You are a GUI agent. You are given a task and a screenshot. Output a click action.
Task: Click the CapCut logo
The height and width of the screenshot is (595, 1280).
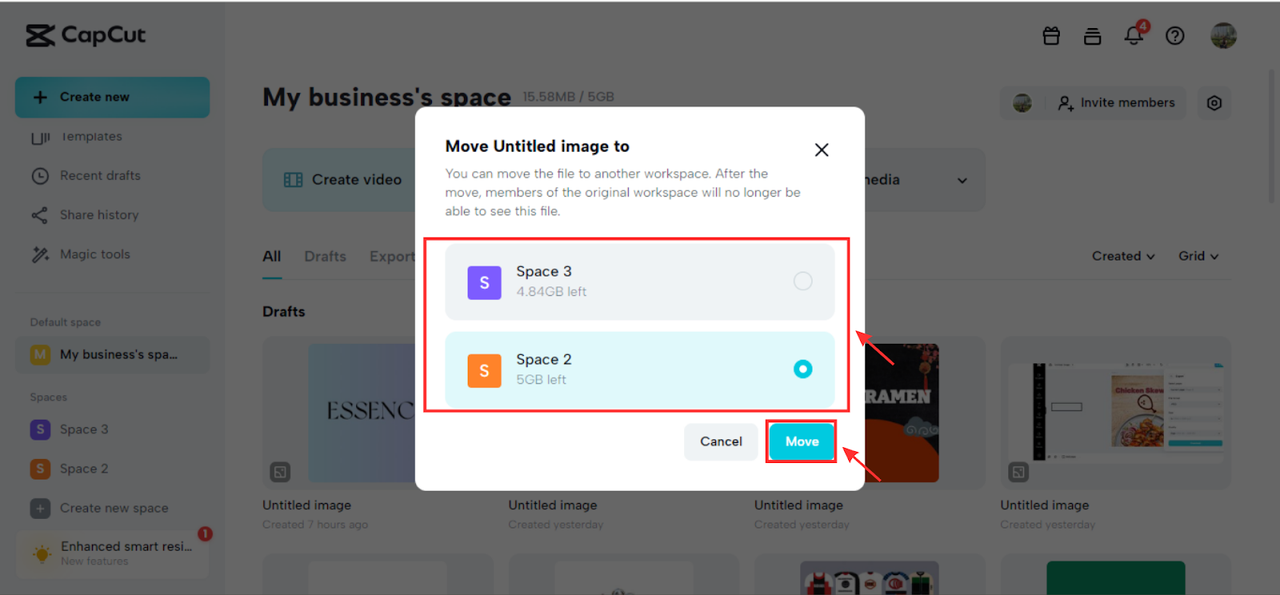[x=86, y=36]
